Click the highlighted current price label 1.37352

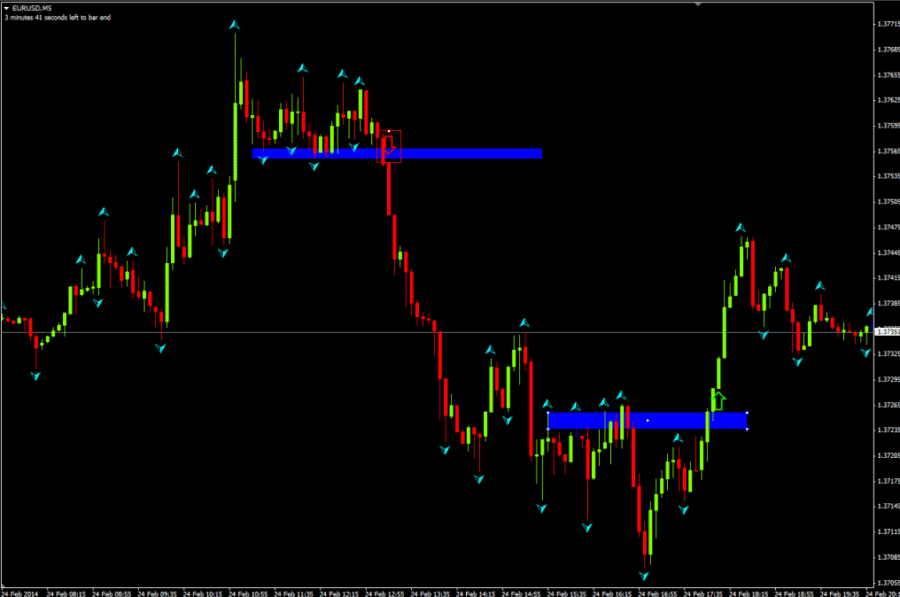pyautogui.click(x=886, y=332)
